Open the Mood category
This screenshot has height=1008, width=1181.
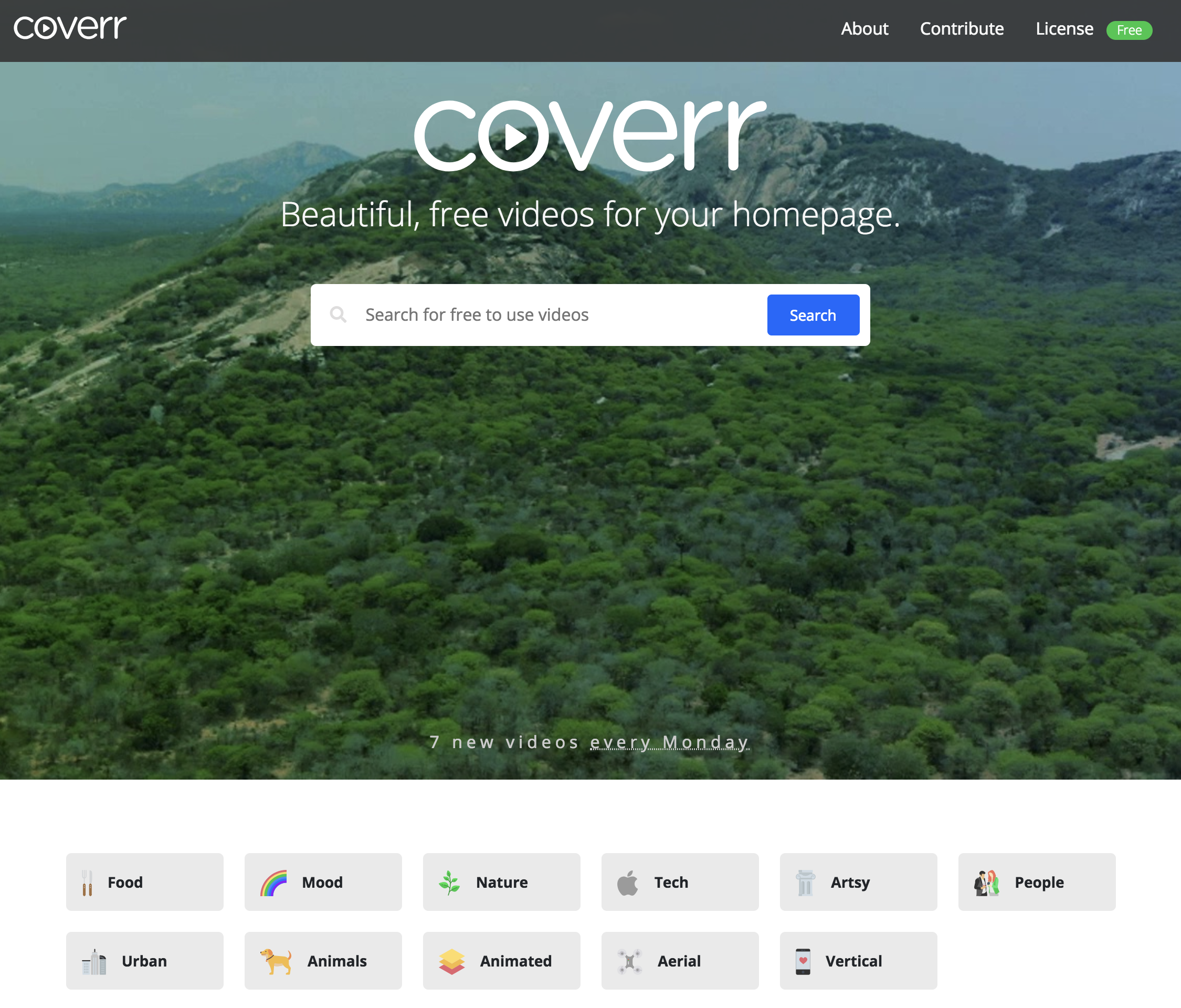click(x=323, y=882)
